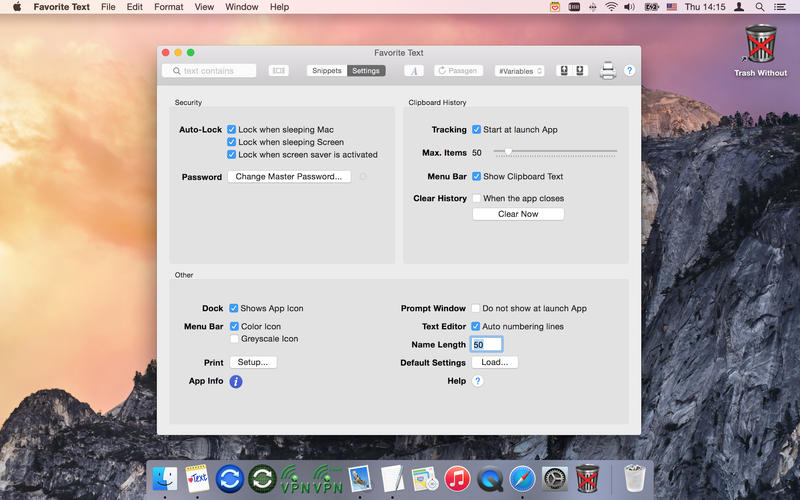800x500 pixels.
Task: Open the Trash Without desktop icon
Action: click(760, 45)
